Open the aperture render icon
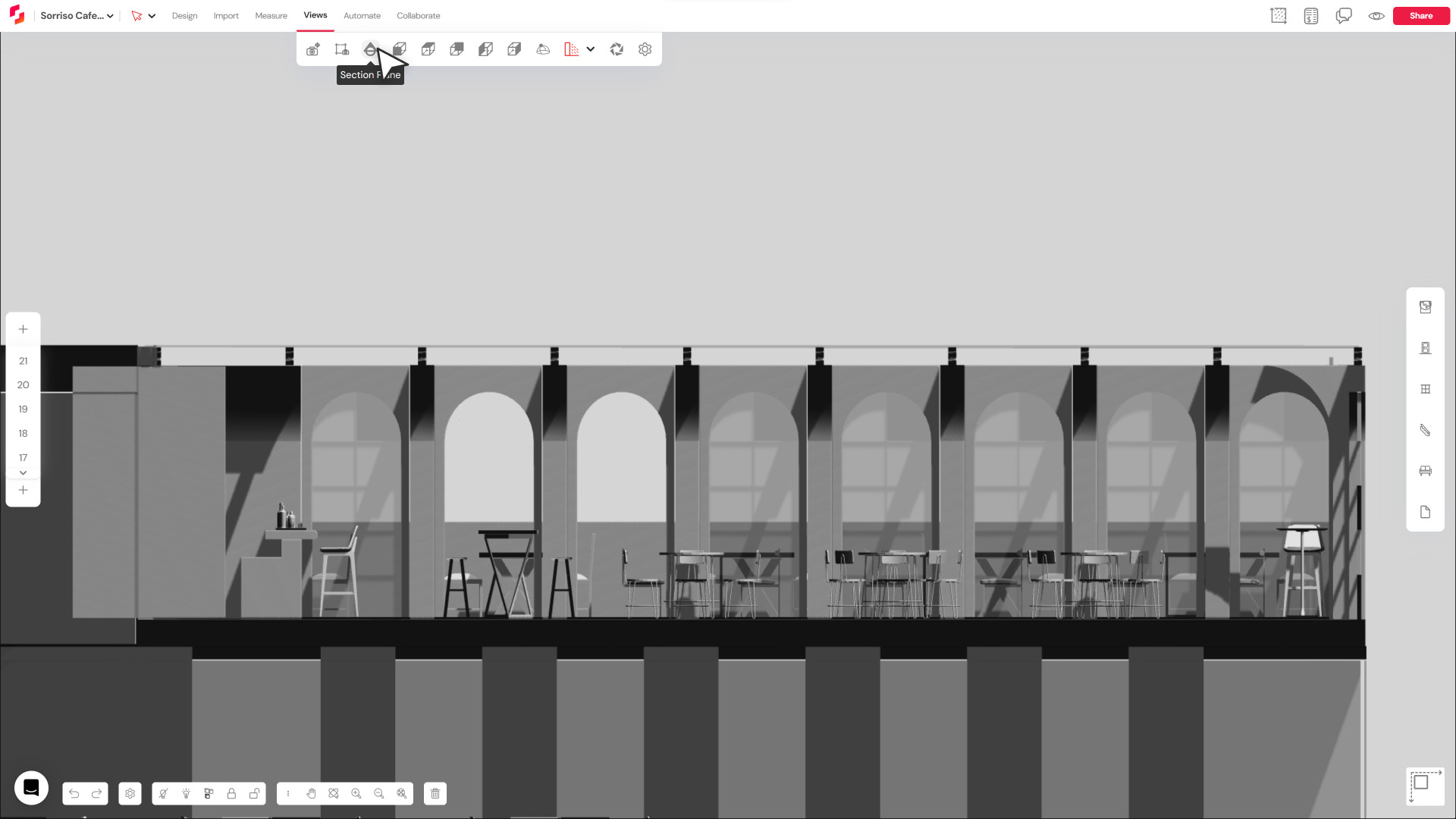This screenshot has width=1456, height=819. pyautogui.click(x=617, y=49)
